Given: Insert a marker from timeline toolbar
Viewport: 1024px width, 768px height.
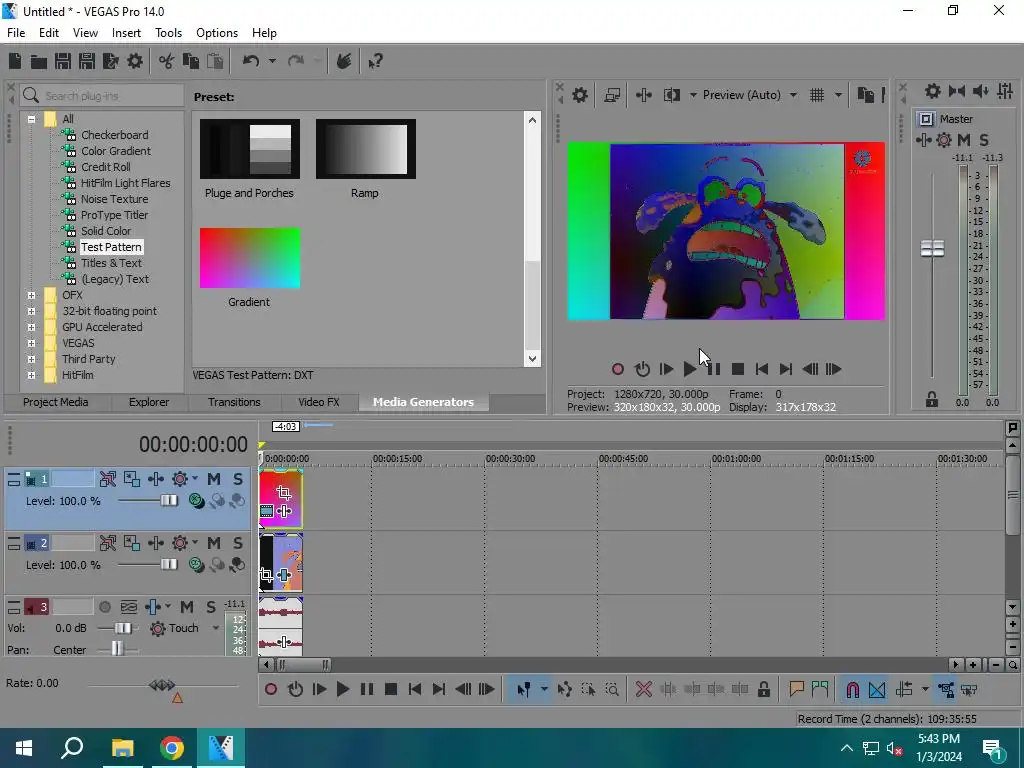Looking at the screenshot, I should click(796, 690).
